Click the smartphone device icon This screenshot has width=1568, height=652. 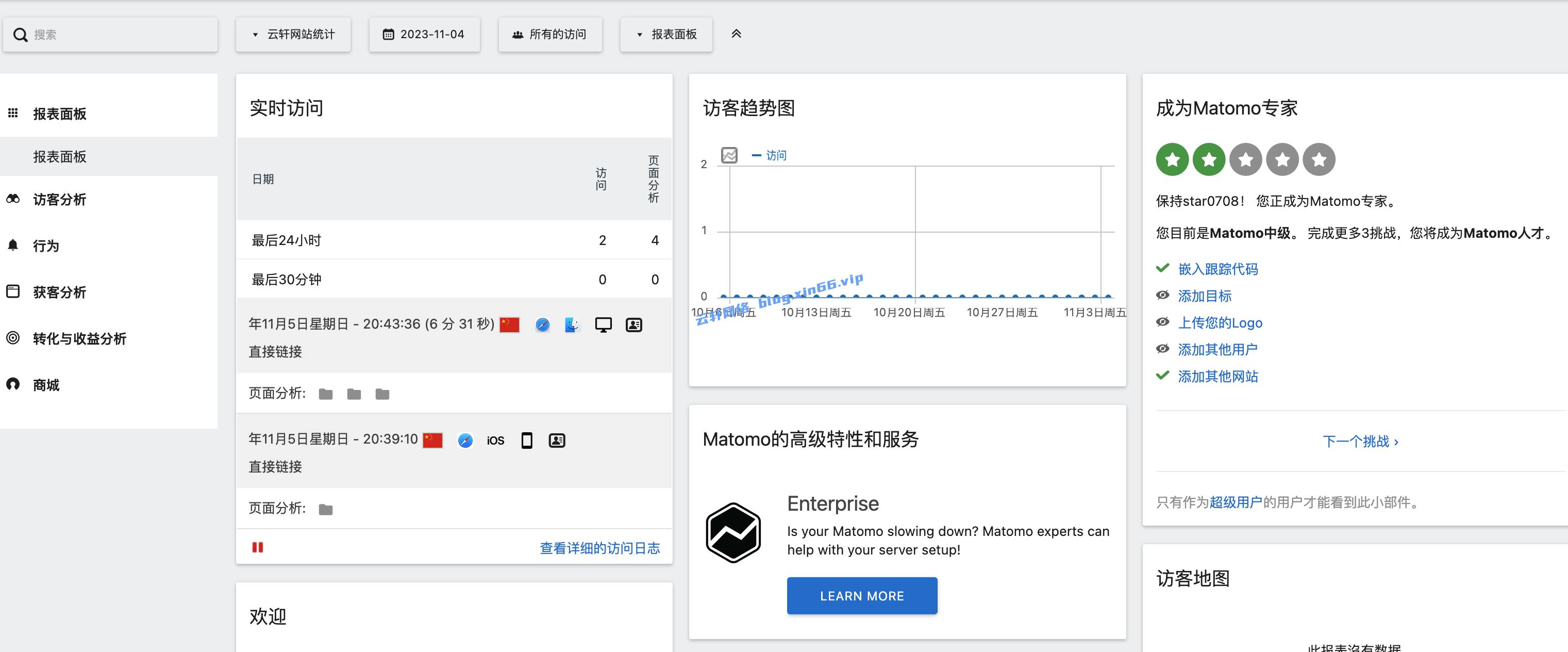point(527,440)
